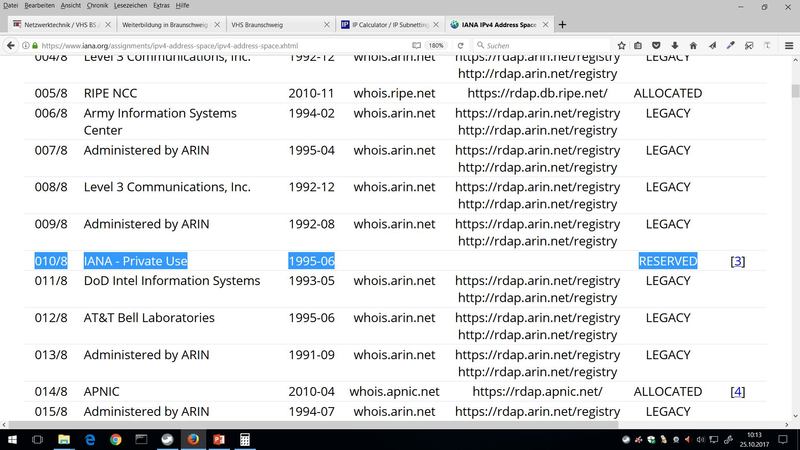Bookmark this page with the star
The image size is (800, 450).
(621, 45)
